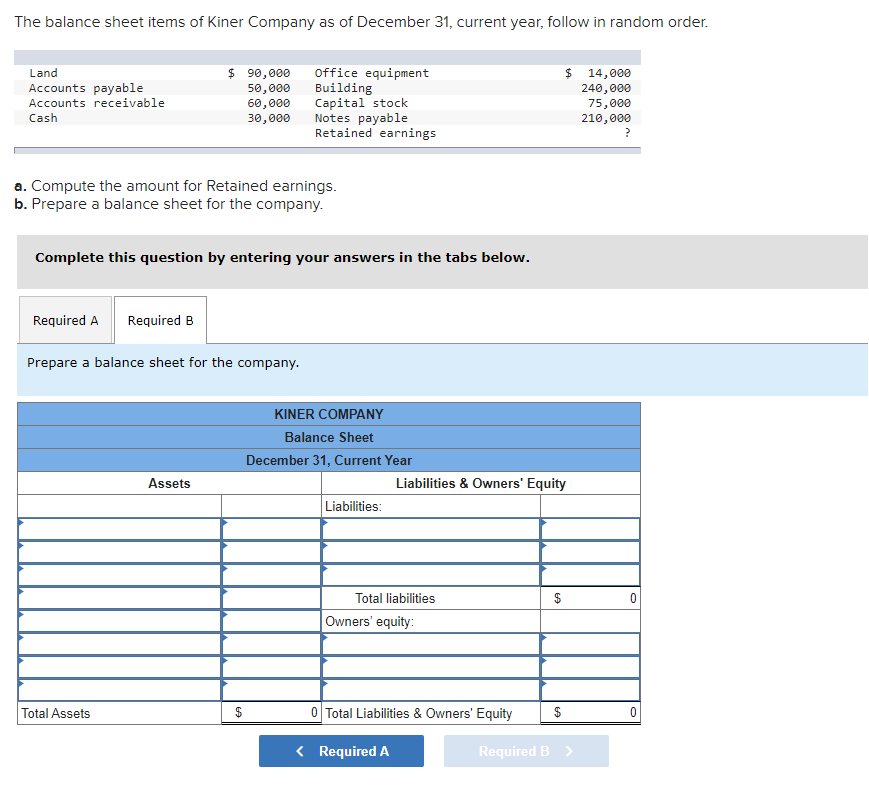Viewport: 869px width, 797px height.
Task: Select the amount cell beside the first liability
Action: (x=590, y=529)
